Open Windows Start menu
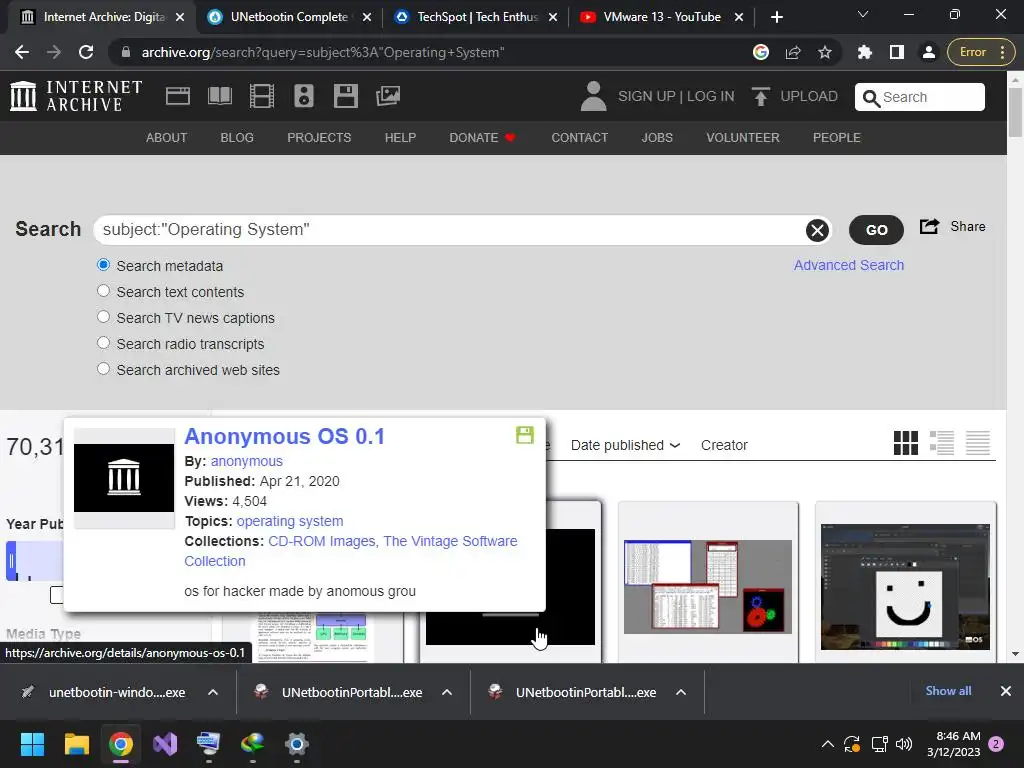 tap(32, 744)
